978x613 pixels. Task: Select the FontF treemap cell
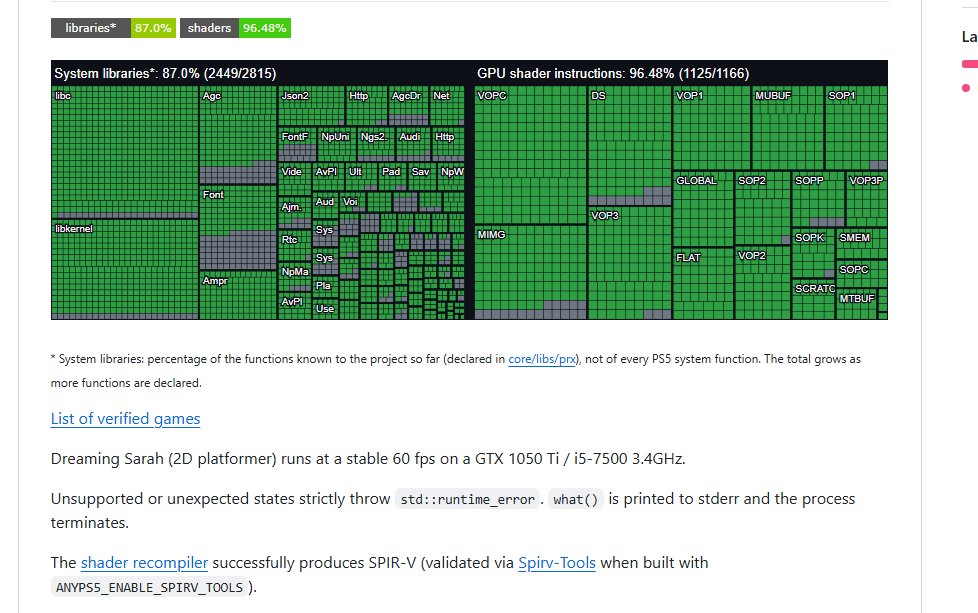click(x=298, y=144)
